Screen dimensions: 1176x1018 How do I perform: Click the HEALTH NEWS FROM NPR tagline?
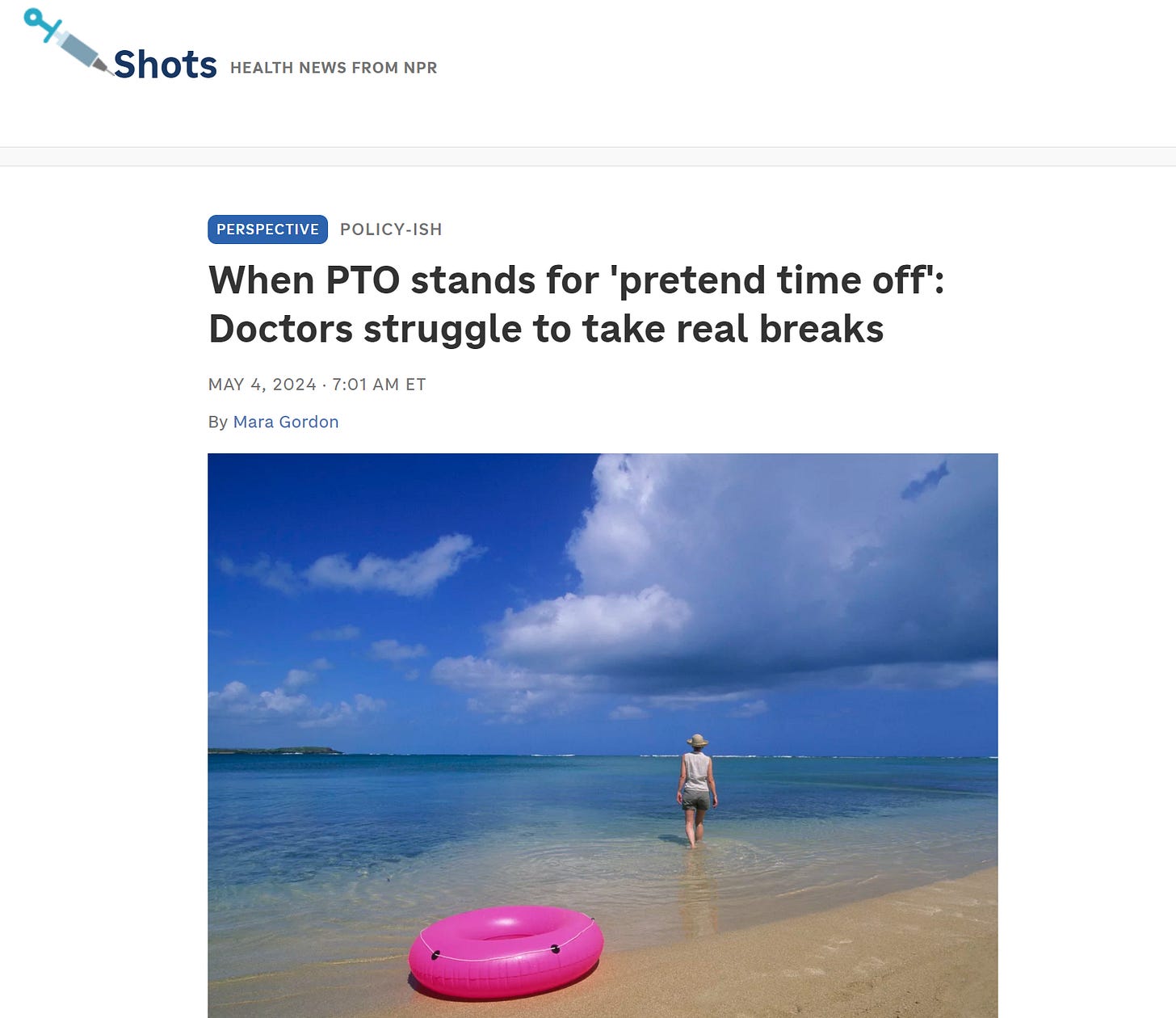[x=334, y=68]
